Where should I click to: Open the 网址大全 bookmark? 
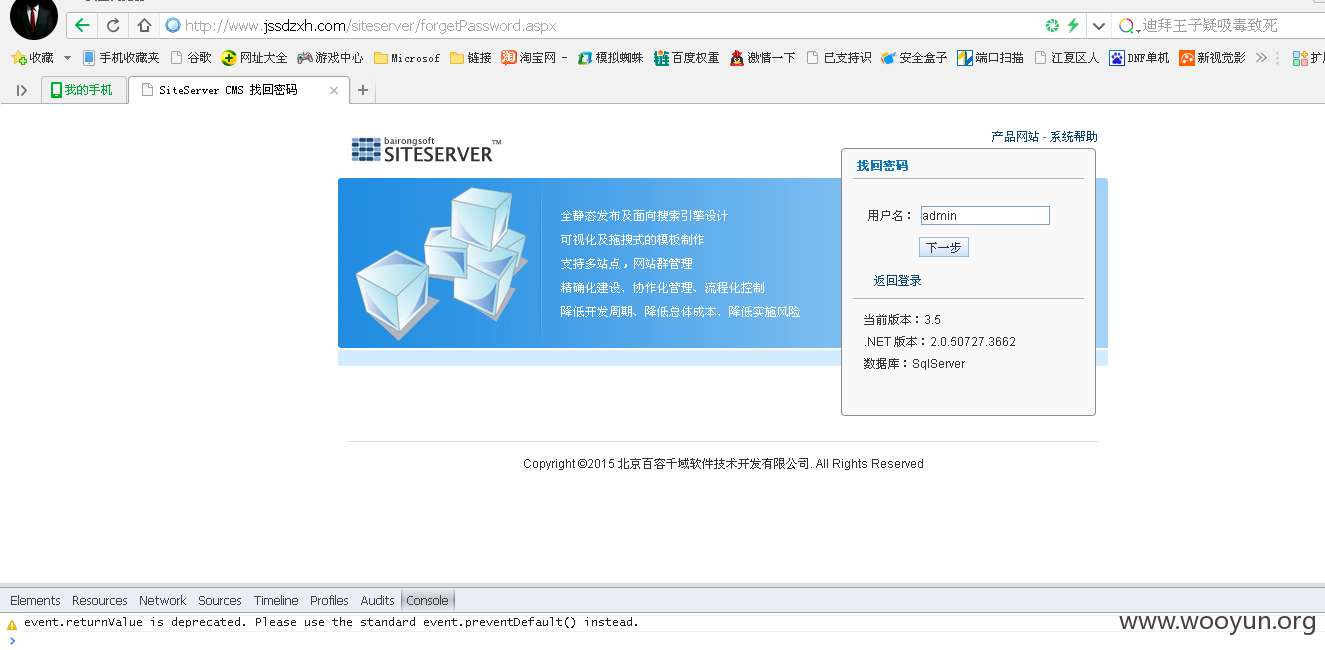tap(255, 58)
